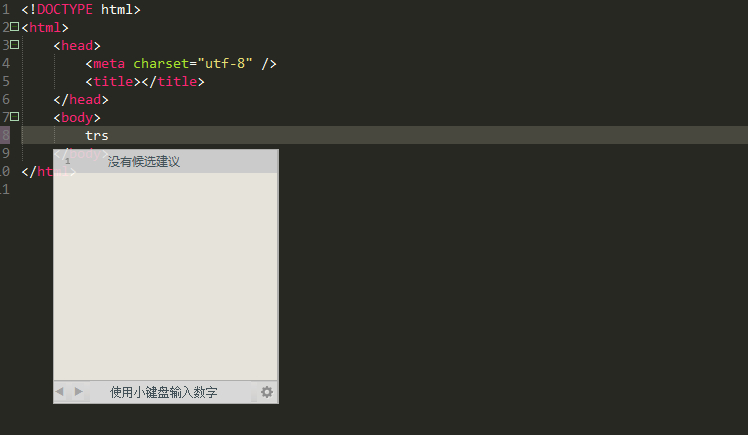Click the opening title tag
Viewport: 748px width, 435px height.
[x=113, y=81]
